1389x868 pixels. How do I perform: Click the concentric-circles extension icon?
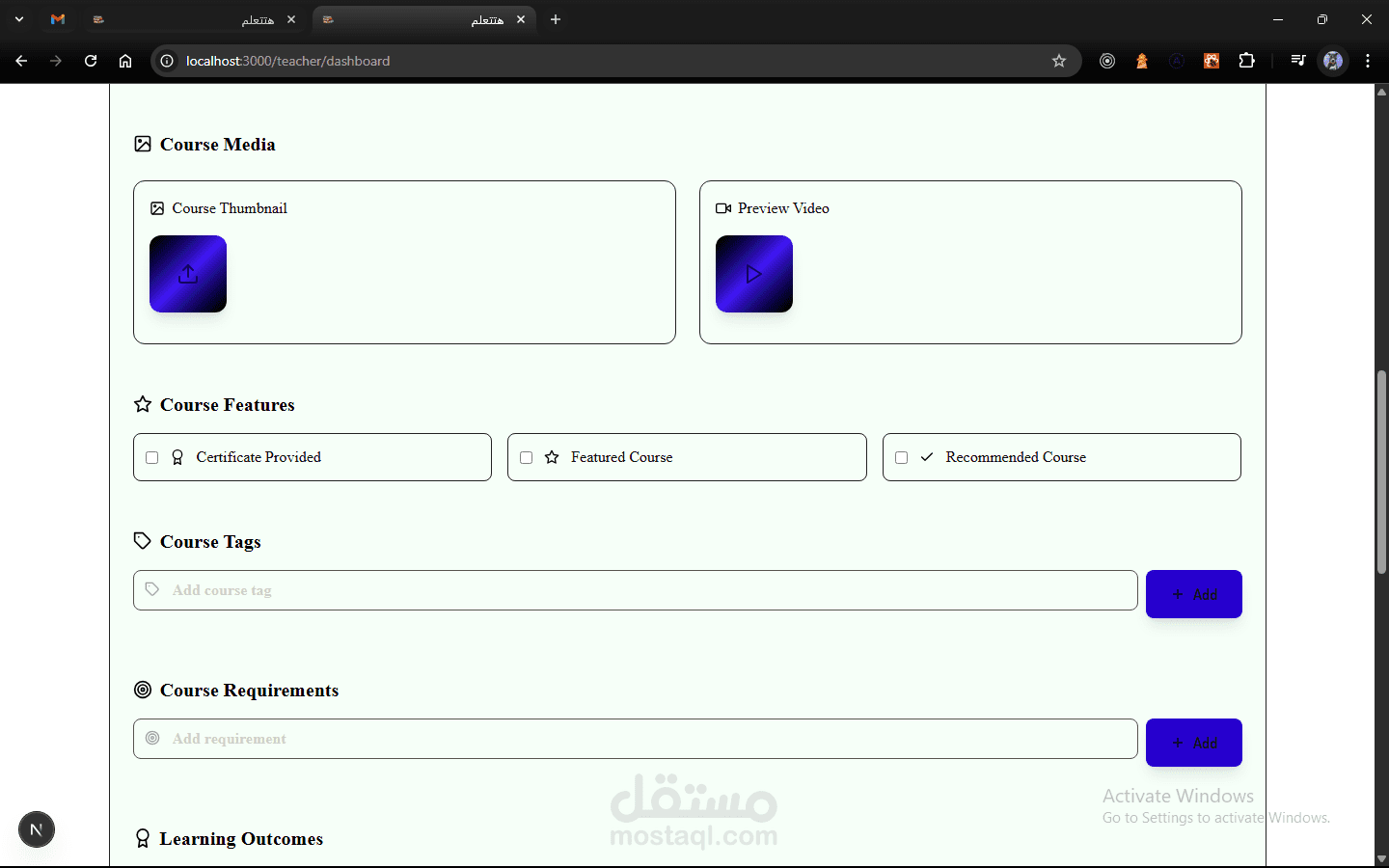(1107, 61)
